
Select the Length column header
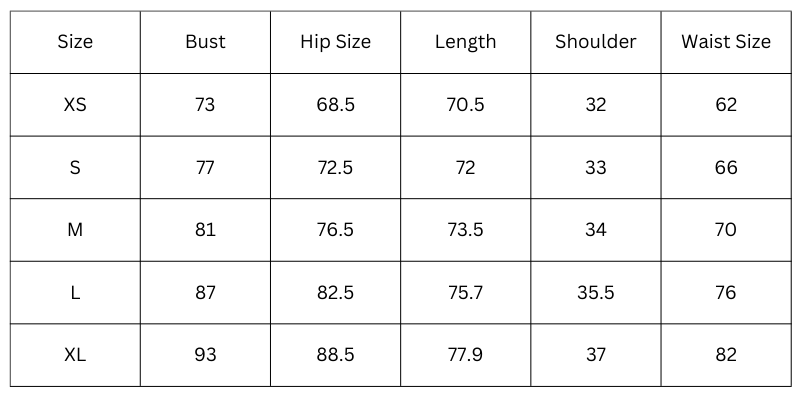pyautogui.click(x=465, y=42)
